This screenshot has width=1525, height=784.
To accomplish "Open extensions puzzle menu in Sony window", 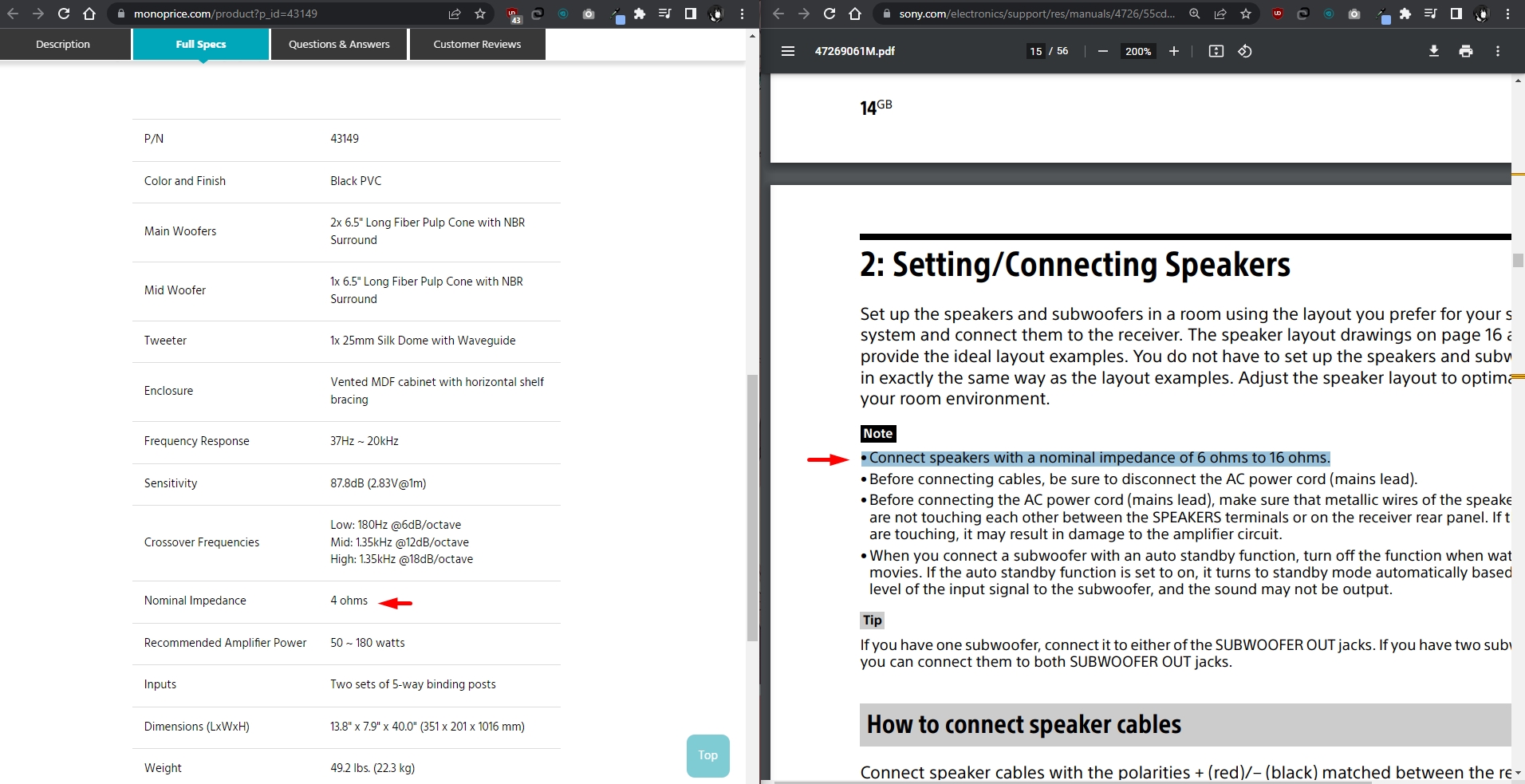I will (x=1405, y=14).
